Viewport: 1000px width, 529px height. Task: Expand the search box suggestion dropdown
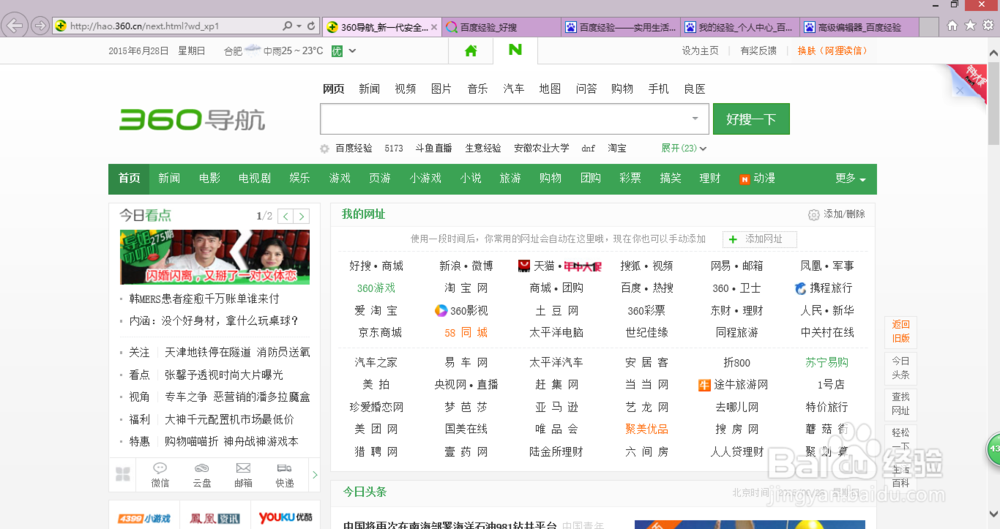695,119
